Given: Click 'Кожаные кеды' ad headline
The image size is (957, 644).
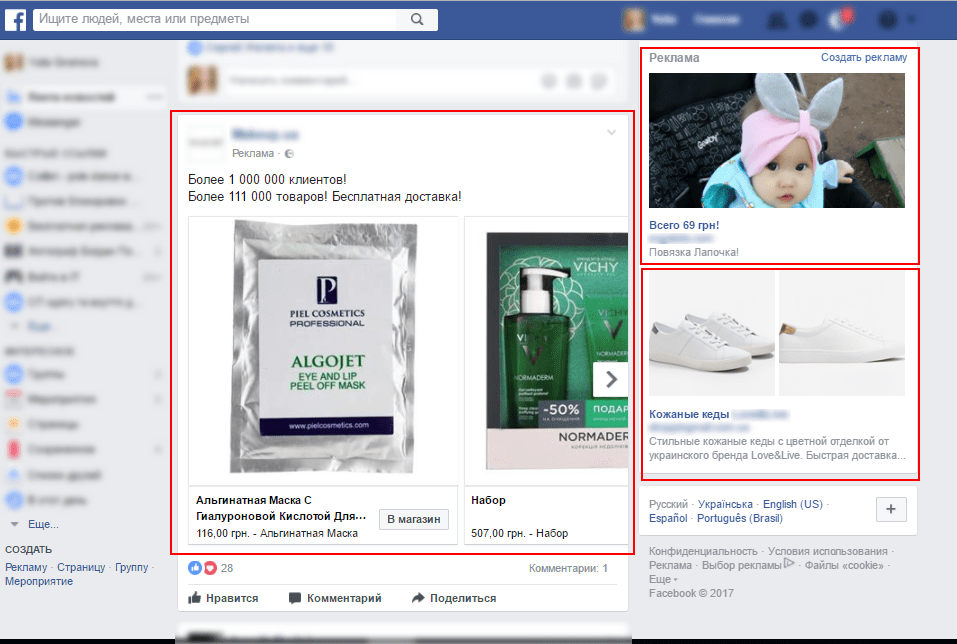Looking at the screenshot, I should 689,414.
